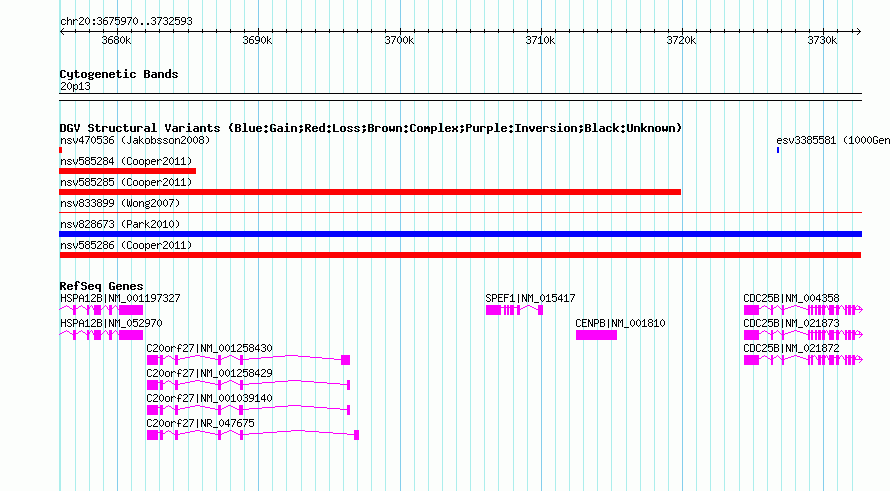Click the CDC25B NM_021873 gene glyph
This screenshot has width=890, height=491.
pyautogui.click(x=803, y=335)
